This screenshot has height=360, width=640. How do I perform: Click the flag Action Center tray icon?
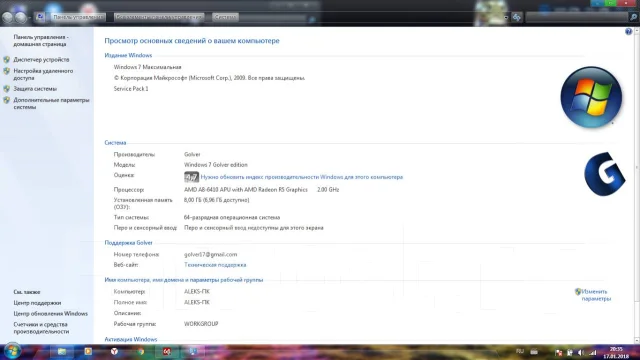(558, 353)
